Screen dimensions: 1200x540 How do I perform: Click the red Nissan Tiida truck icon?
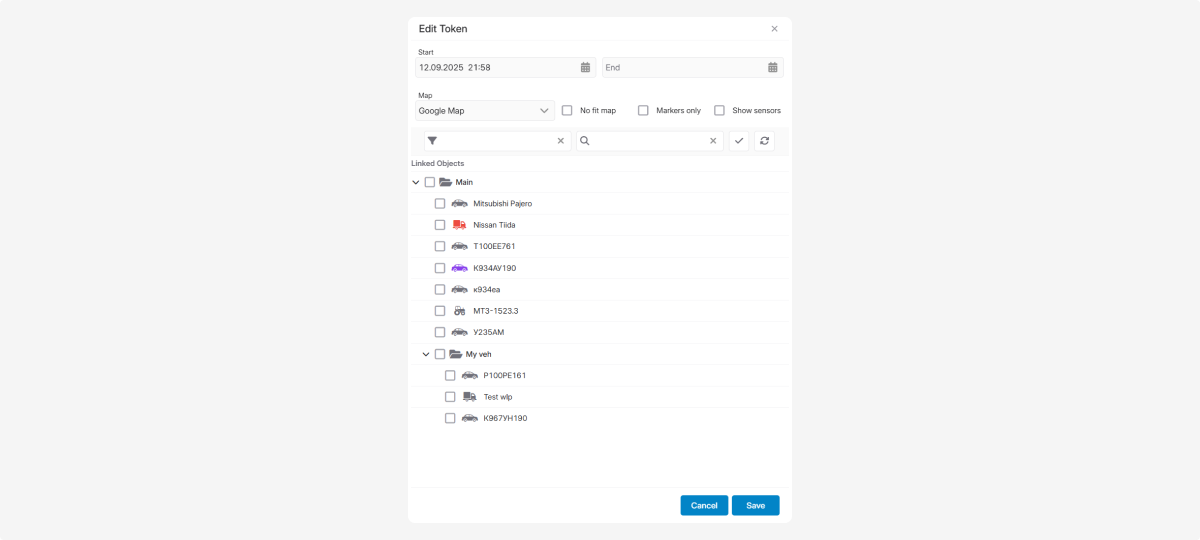(459, 225)
